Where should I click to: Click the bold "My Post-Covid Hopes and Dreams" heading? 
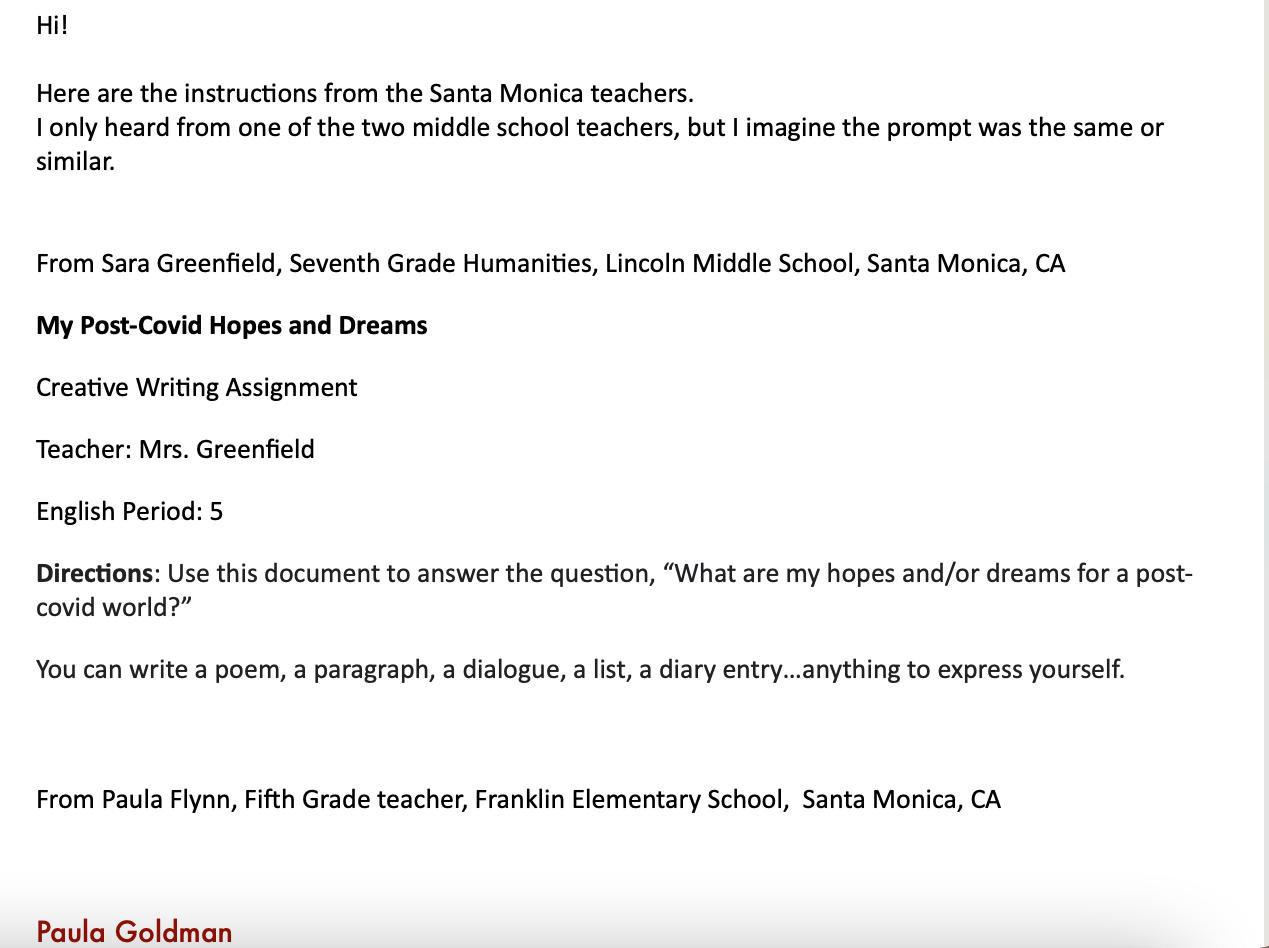click(x=231, y=326)
